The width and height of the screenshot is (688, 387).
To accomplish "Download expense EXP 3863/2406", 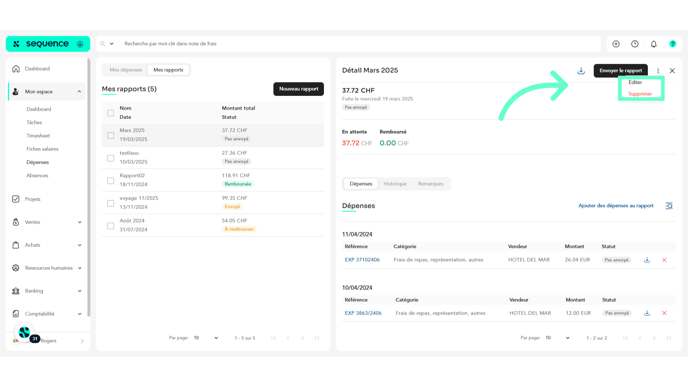I will [x=647, y=313].
